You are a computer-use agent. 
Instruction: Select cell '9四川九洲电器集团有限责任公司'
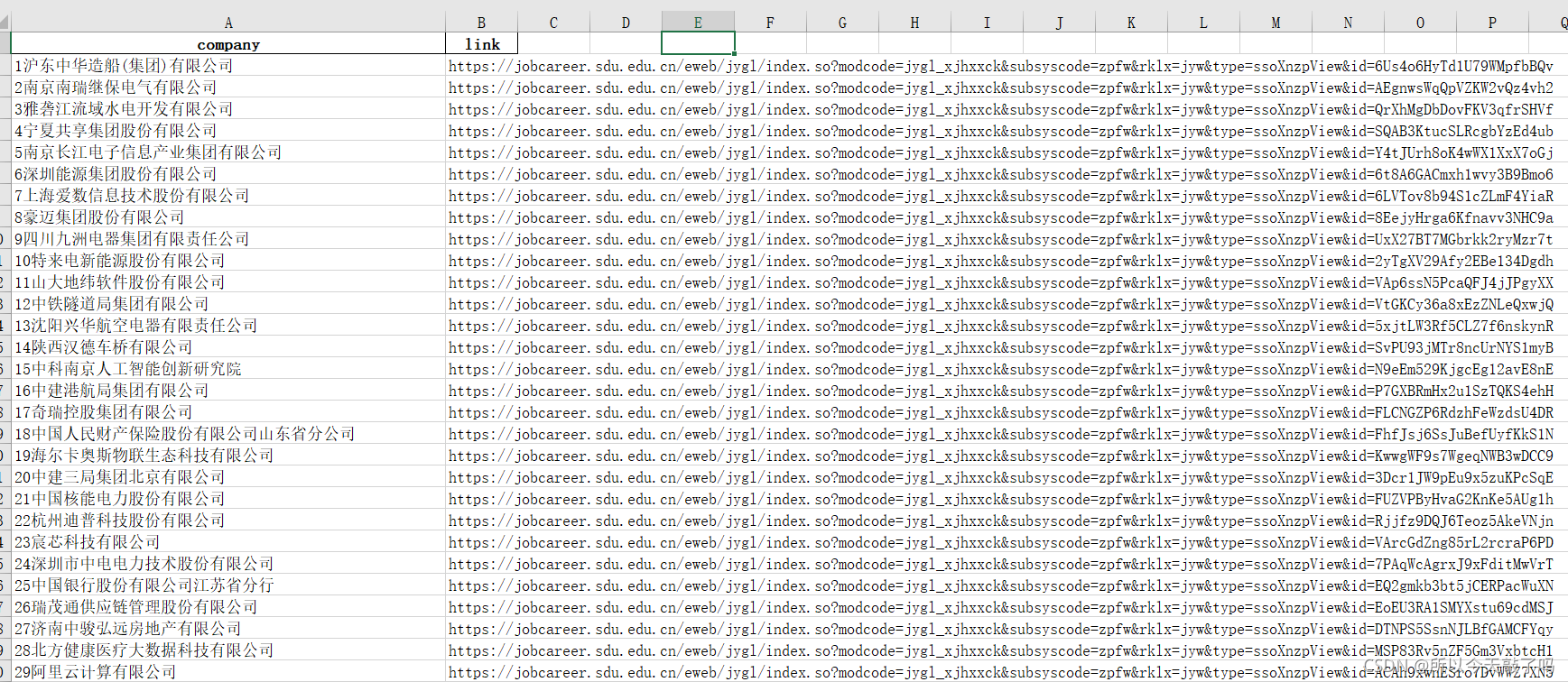coord(227,238)
